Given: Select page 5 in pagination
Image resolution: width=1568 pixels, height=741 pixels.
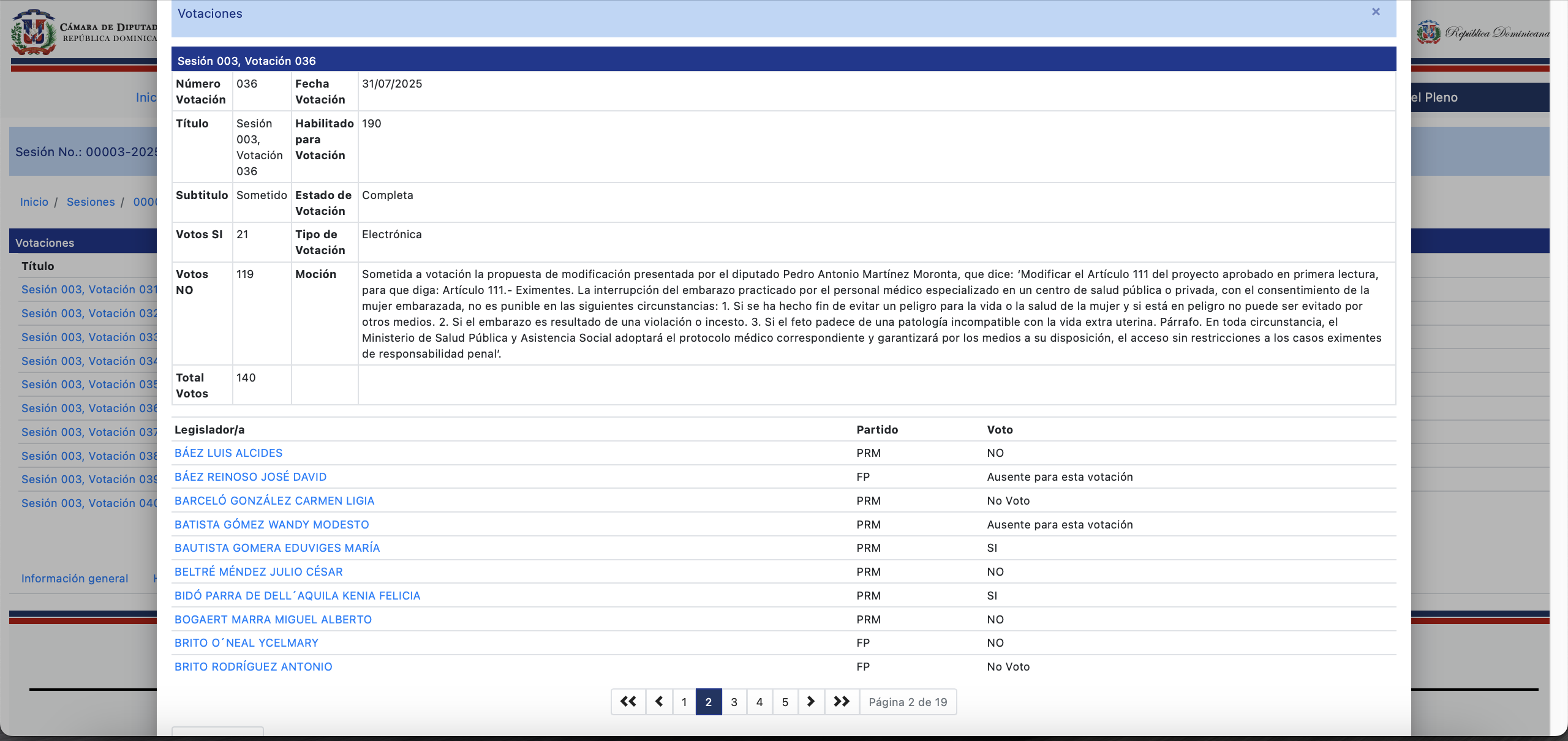Looking at the screenshot, I should pos(785,702).
